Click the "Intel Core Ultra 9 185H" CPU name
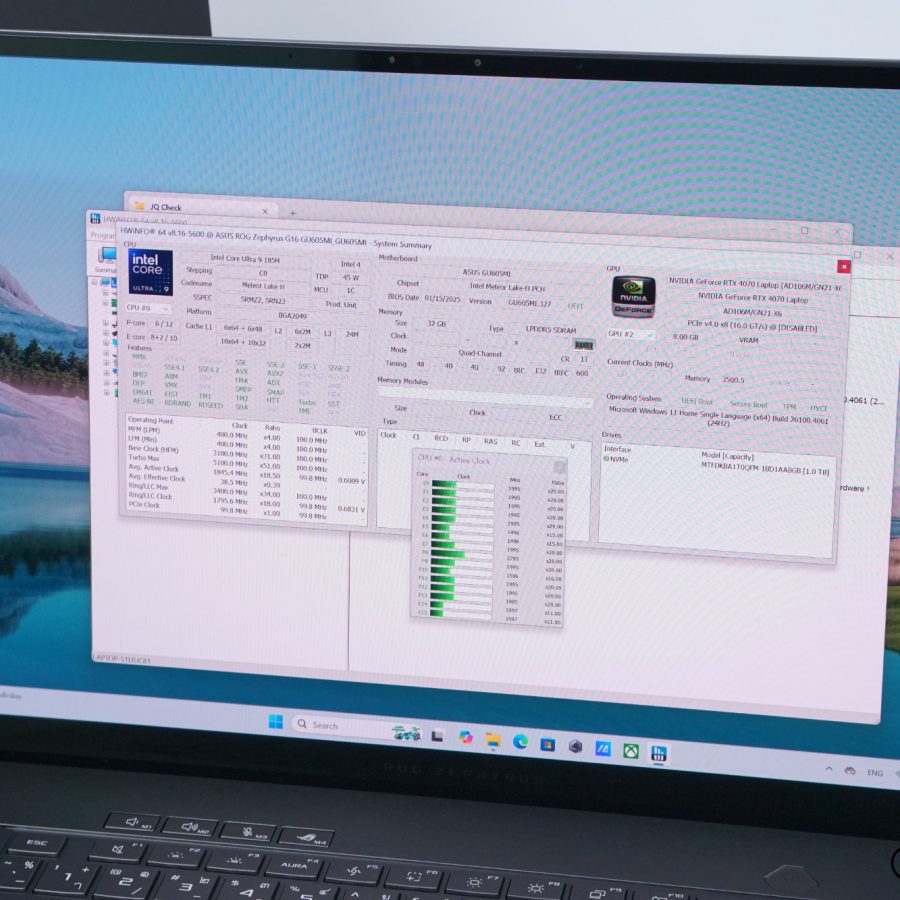 point(245,259)
